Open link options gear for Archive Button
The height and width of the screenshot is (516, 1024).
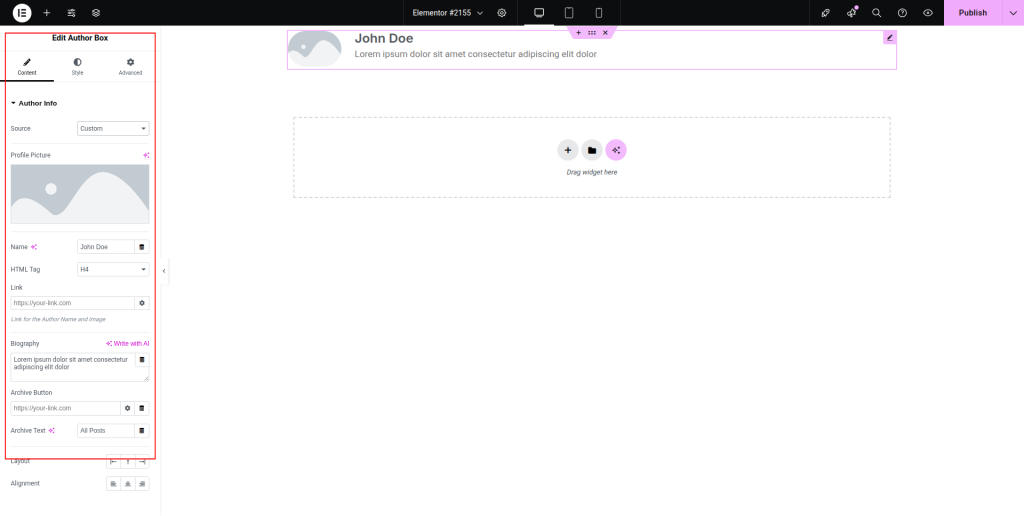(x=128, y=408)
